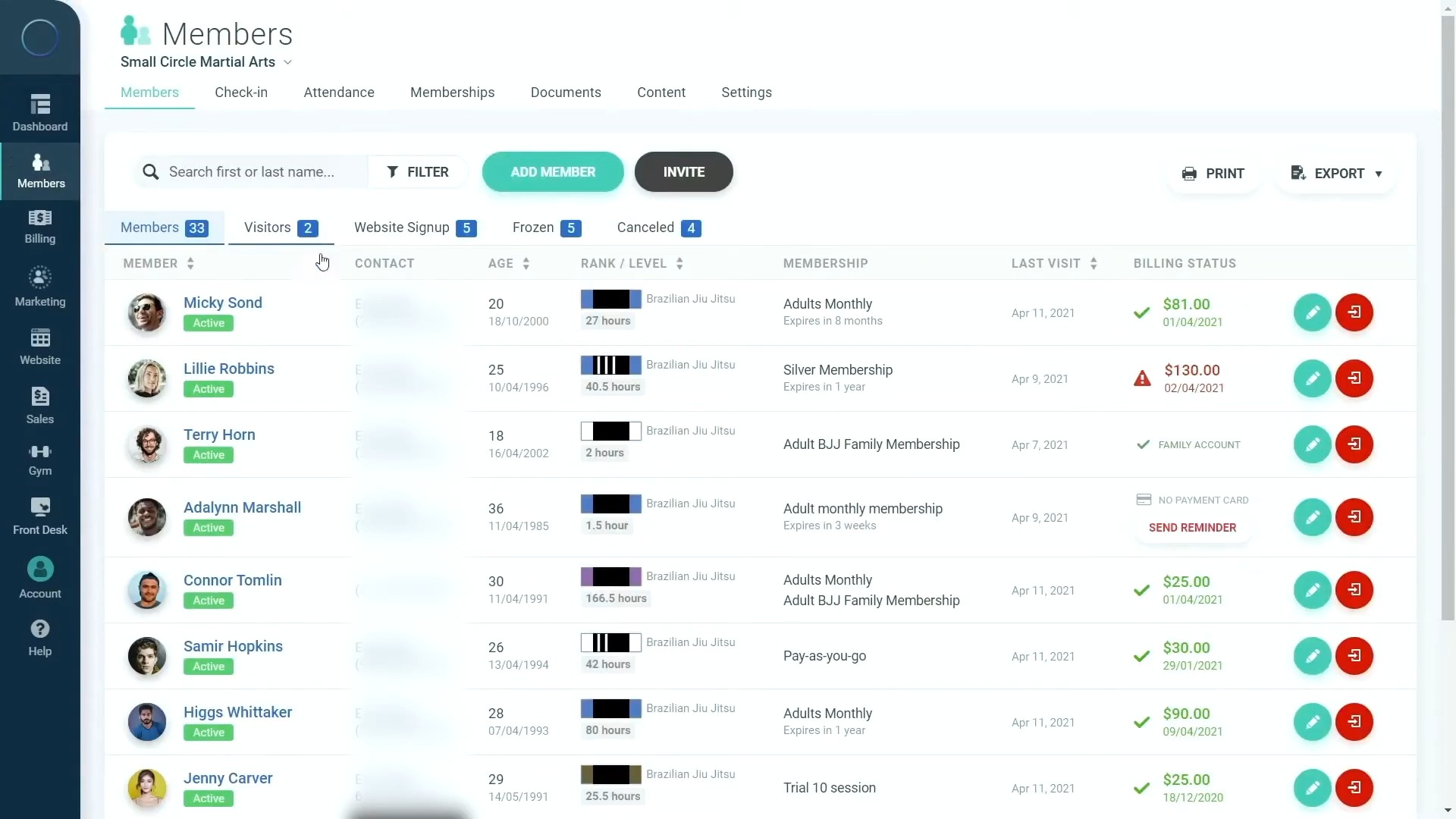
Task: Select the Frozen 5 sub-tab
Action: [x=546, y=227]
